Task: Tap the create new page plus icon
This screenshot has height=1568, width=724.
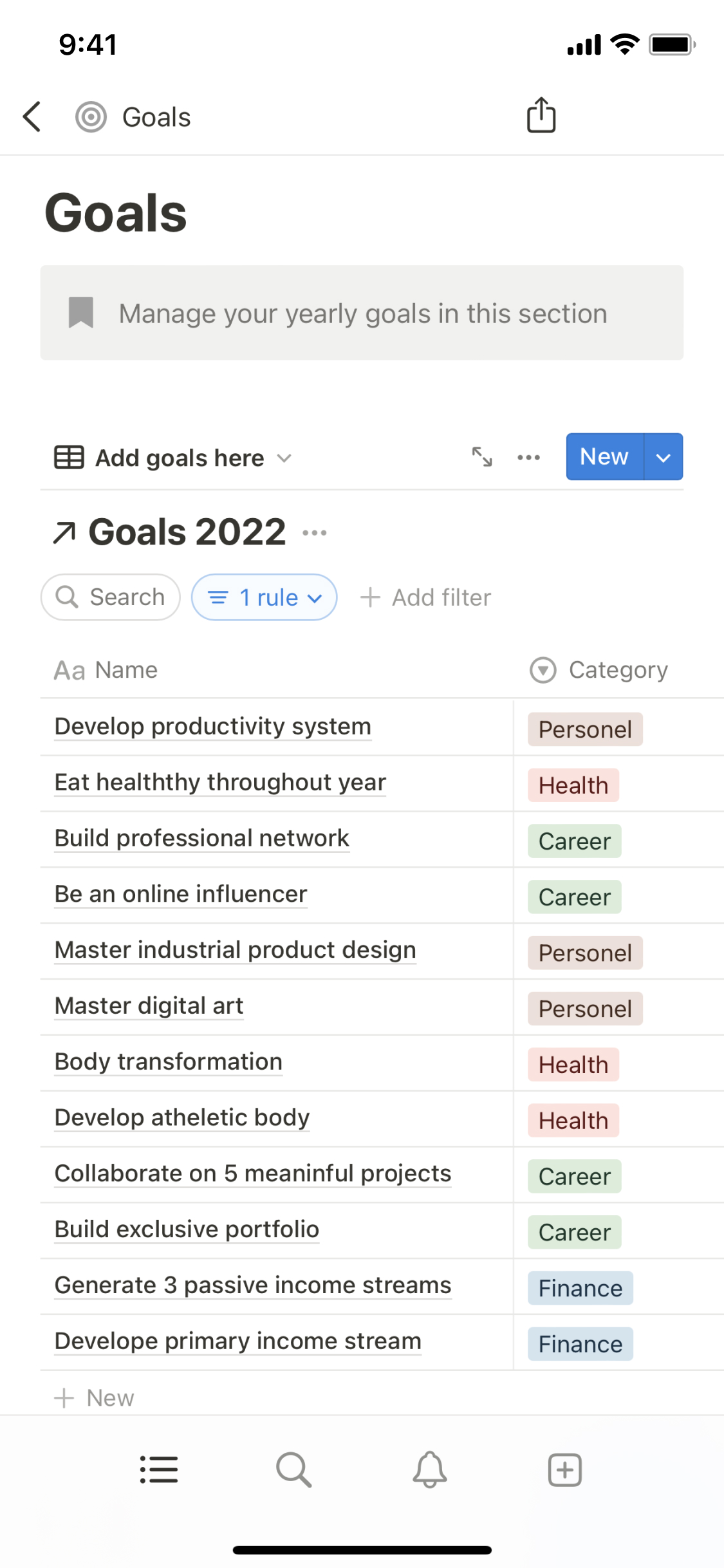Action: (x=564, y=1470)
